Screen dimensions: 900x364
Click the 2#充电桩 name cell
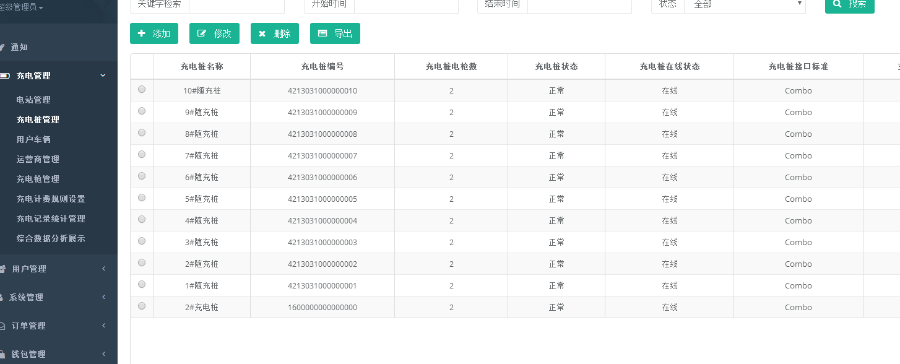201,307
